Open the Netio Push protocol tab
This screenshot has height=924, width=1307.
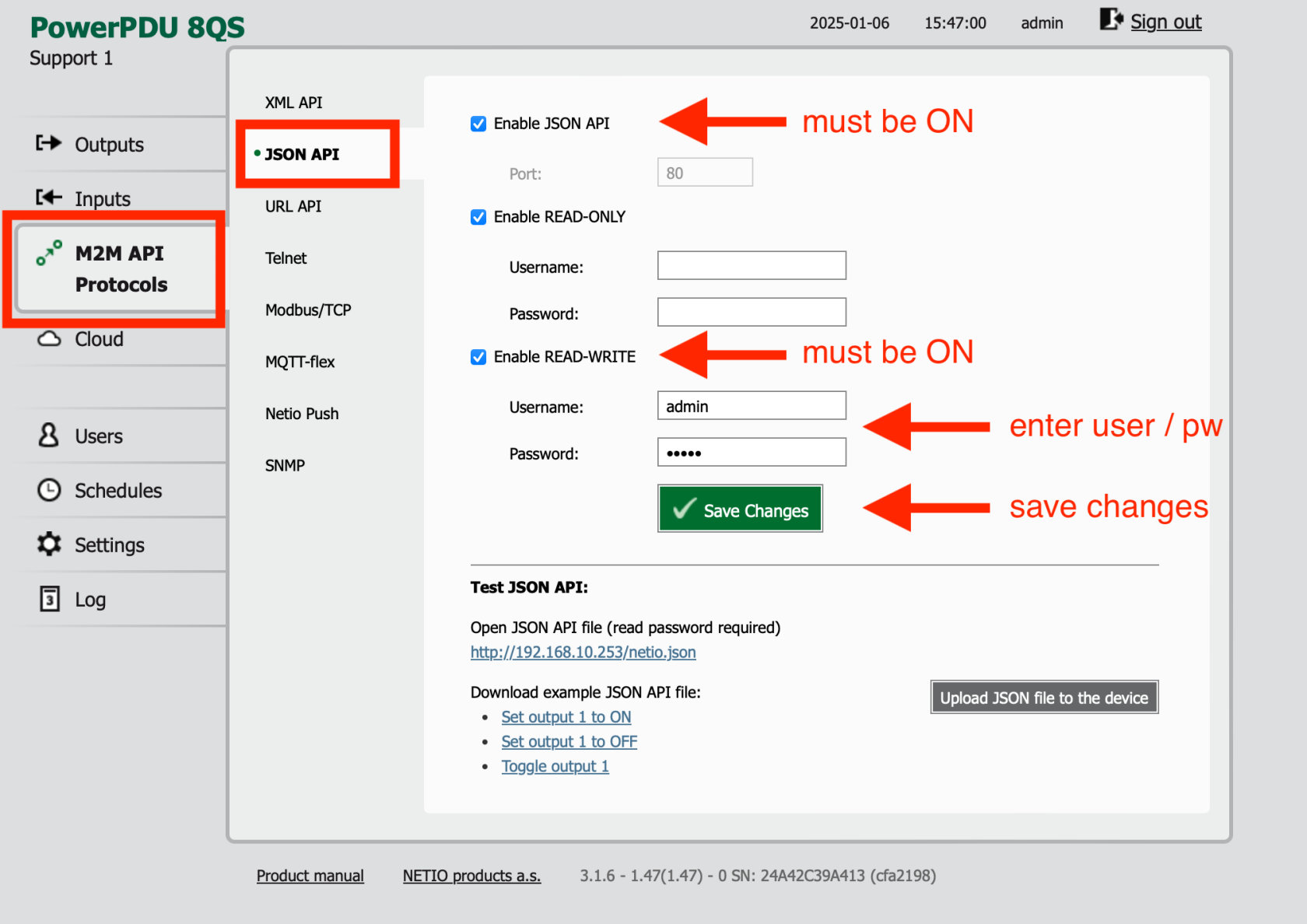click(x=302, y=414)
